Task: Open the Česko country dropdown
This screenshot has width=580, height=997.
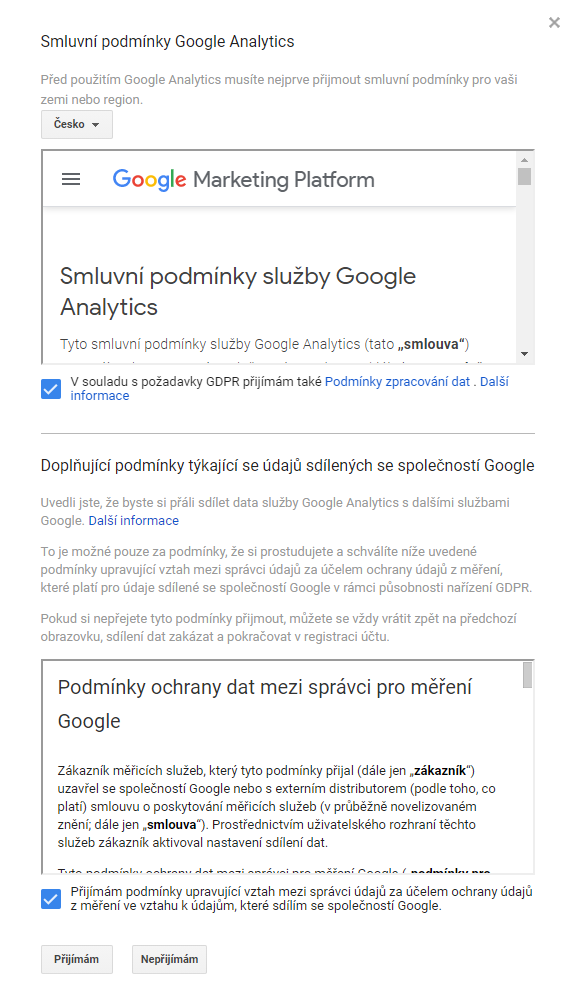Action: pyautogui.click(x=77, y=124)
